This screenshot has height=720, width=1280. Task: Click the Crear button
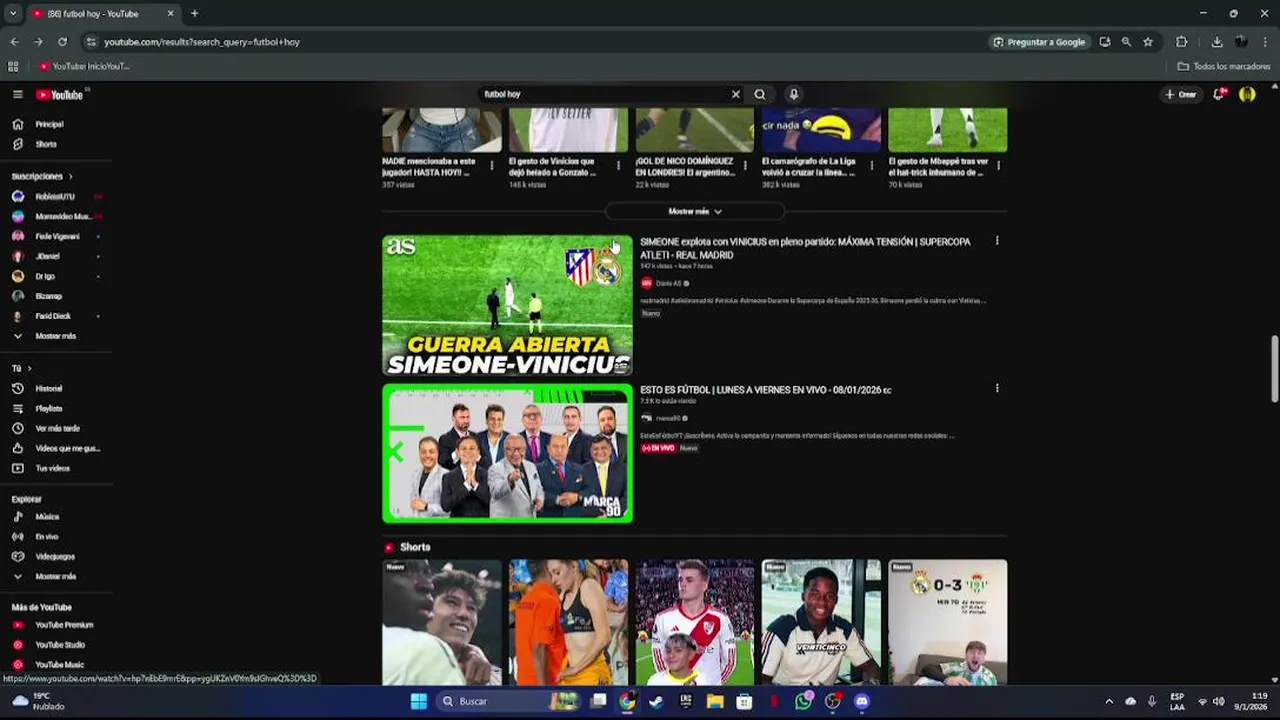(1181, 94)
